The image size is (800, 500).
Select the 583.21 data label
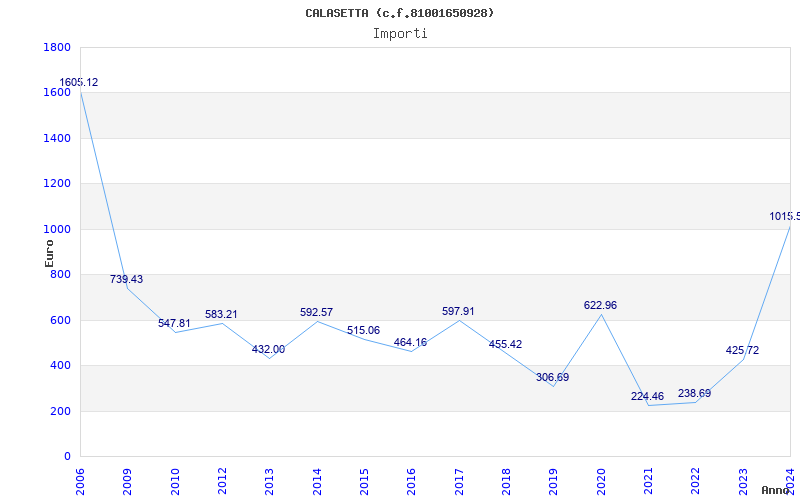222,315
